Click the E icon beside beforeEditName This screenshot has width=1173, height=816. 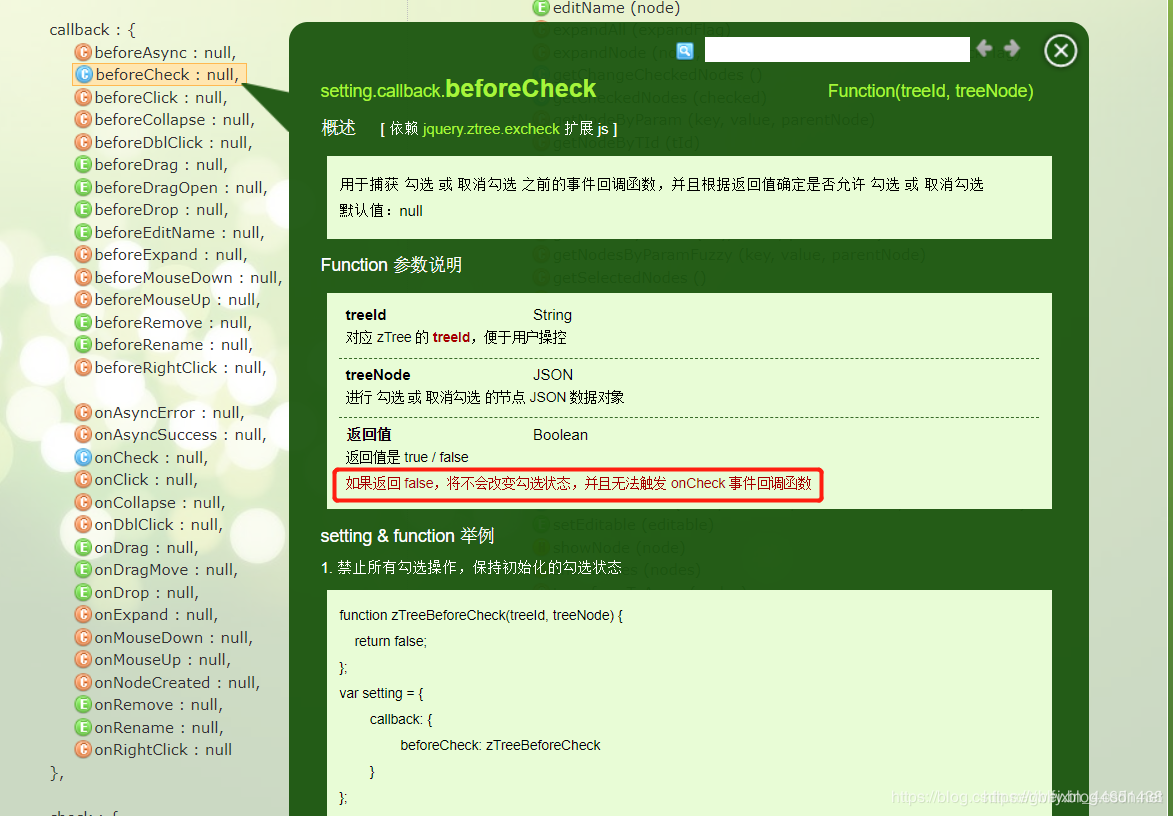(83, 233)
